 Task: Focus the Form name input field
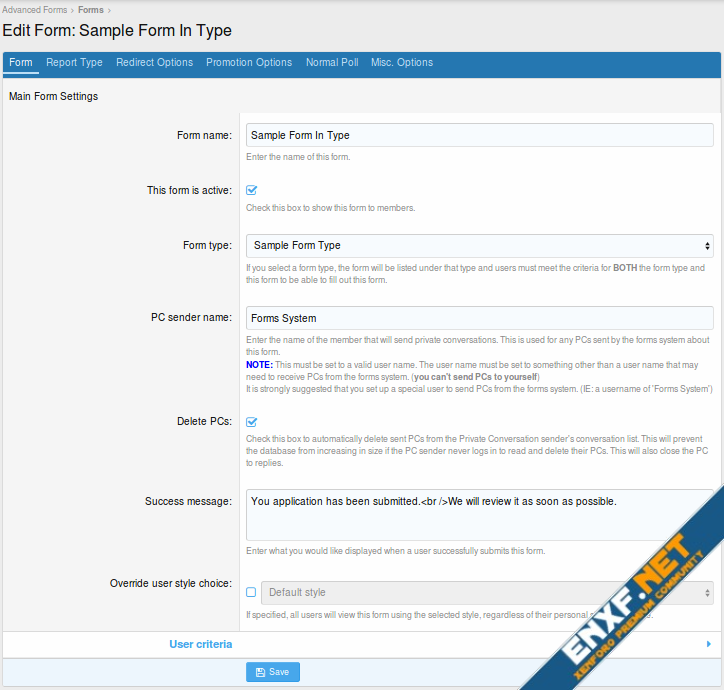click(x=480, y=135)
